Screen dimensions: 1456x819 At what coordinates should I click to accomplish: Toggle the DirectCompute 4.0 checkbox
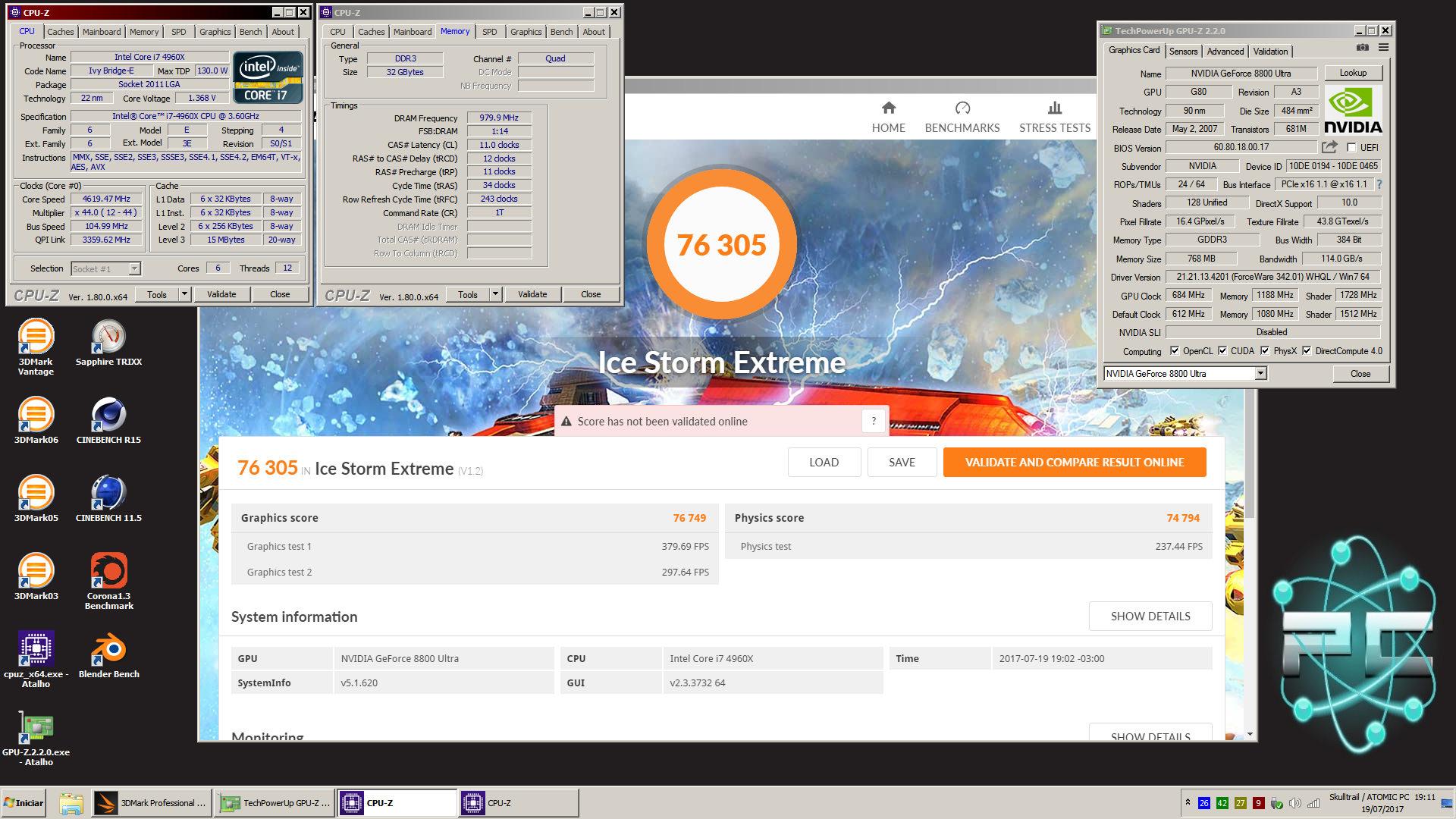pyautogui.click(x=1307, y=350)
